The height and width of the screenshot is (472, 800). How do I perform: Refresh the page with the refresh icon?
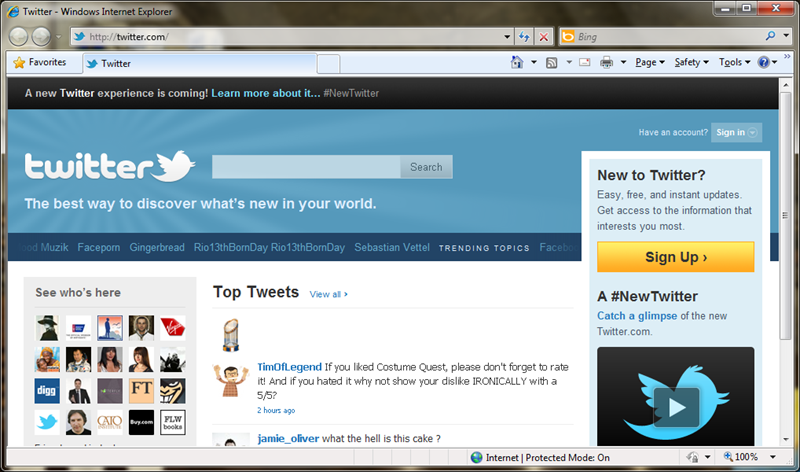[x=524, y=37]
